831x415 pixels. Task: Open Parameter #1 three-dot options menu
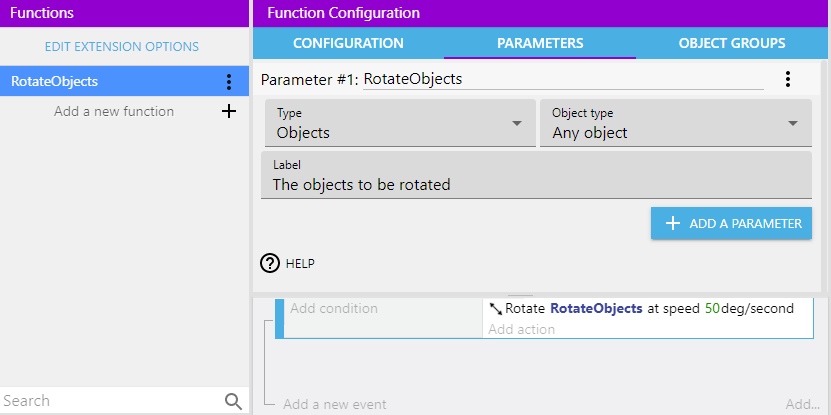[788, 79]
